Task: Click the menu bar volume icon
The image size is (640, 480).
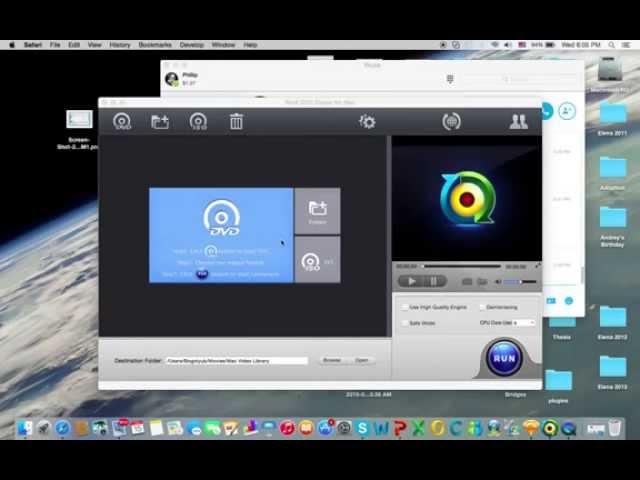Action: coord(508,45)
